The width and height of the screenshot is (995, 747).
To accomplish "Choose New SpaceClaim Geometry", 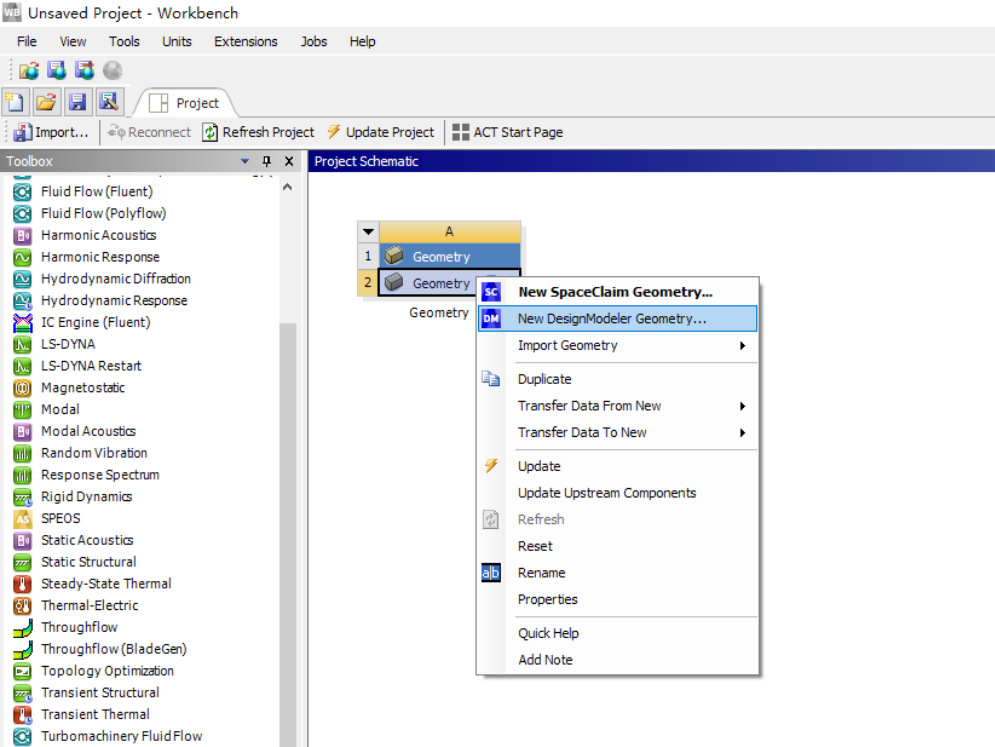I will [617, 292].
